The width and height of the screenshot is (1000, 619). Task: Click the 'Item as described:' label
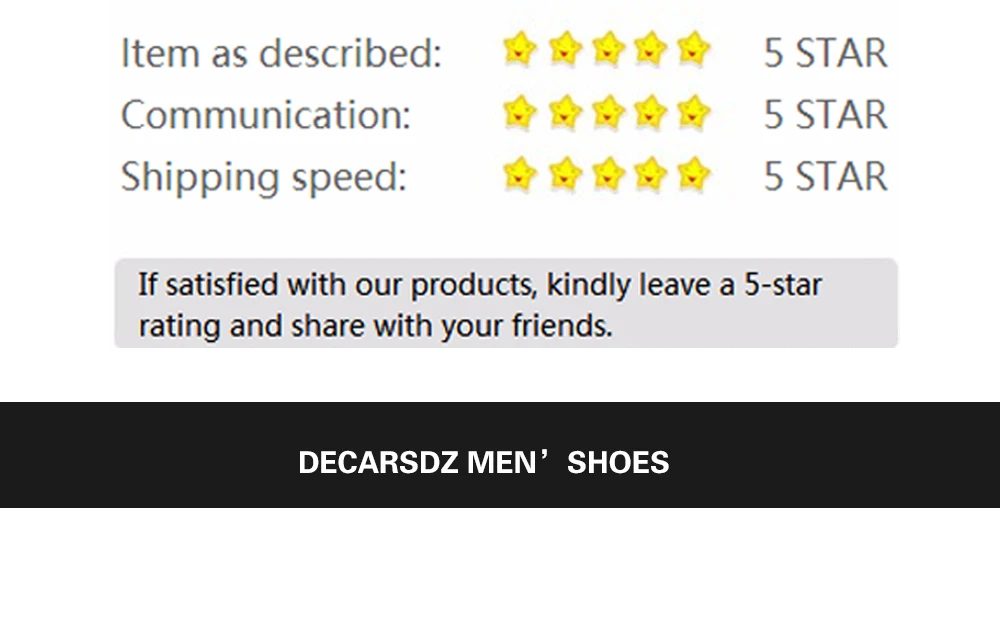[x=281, y=53]
